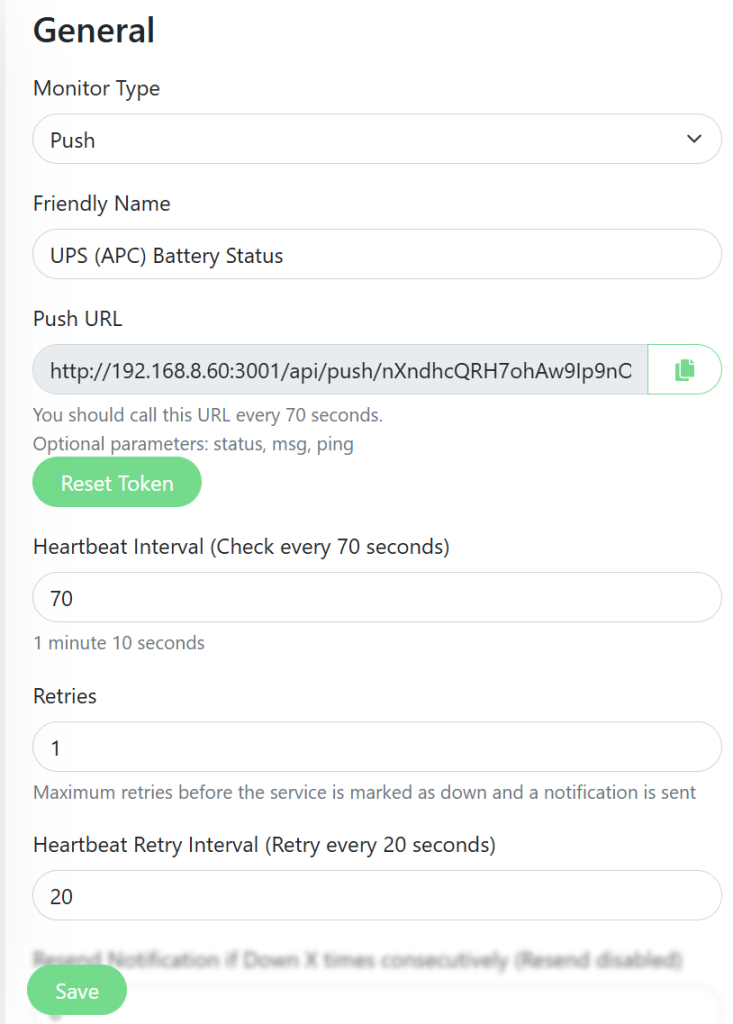Expand the Push monitor type selector
The width and height of the screenshot is (733, 1024).
tap(376, 139)
